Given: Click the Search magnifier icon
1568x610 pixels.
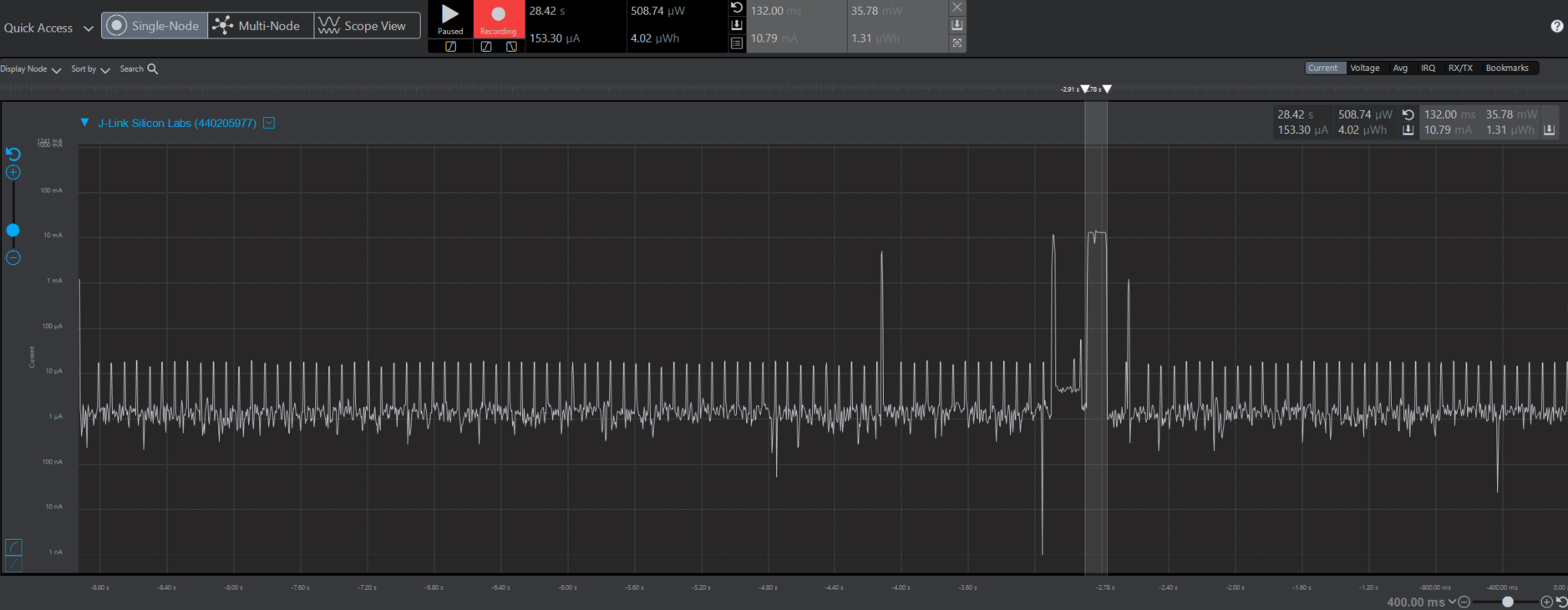Looking at the screenshot, I should click(x=153, y=69).
